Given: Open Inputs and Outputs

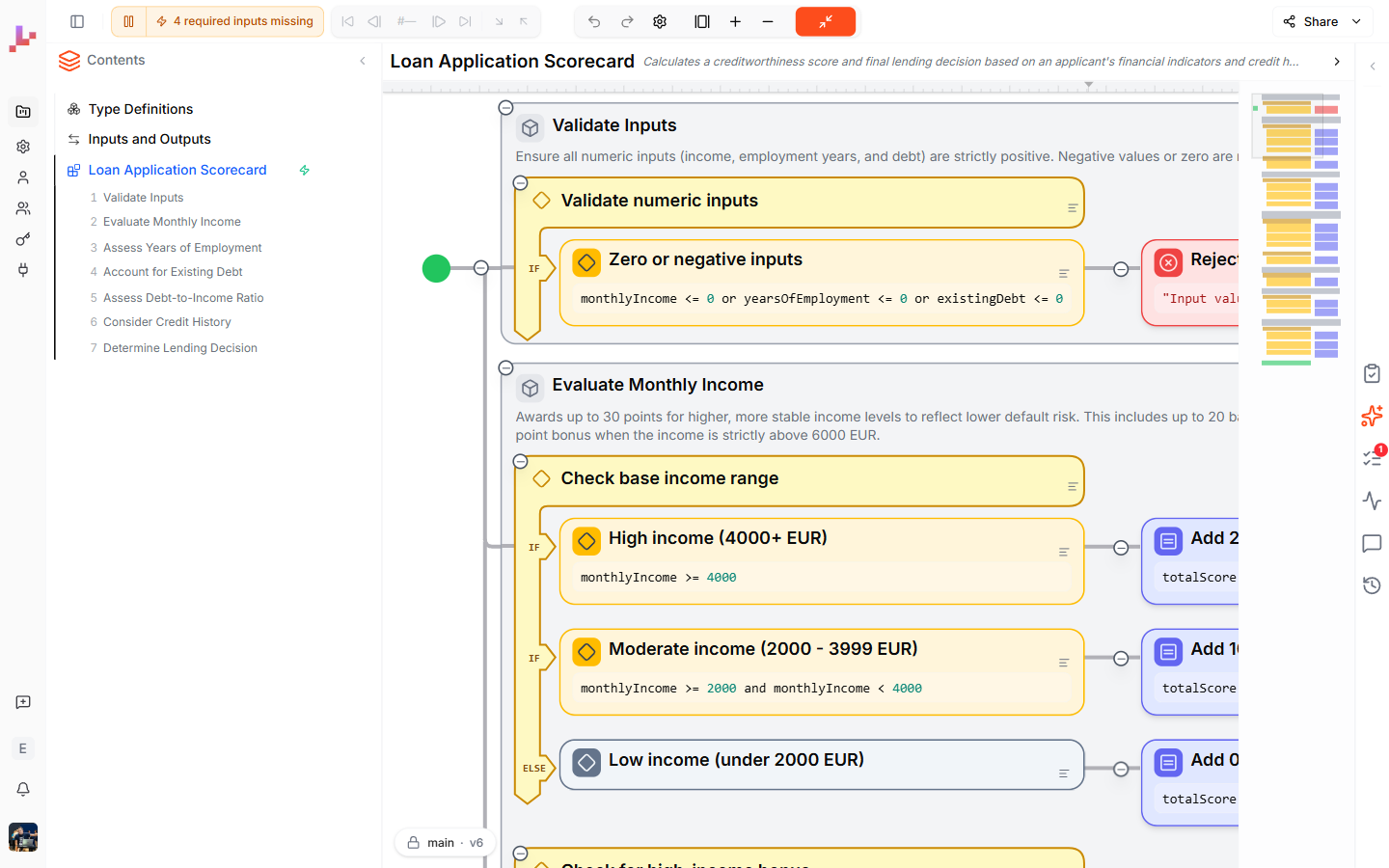Looking at the screenshot, I should click(150, 139).
